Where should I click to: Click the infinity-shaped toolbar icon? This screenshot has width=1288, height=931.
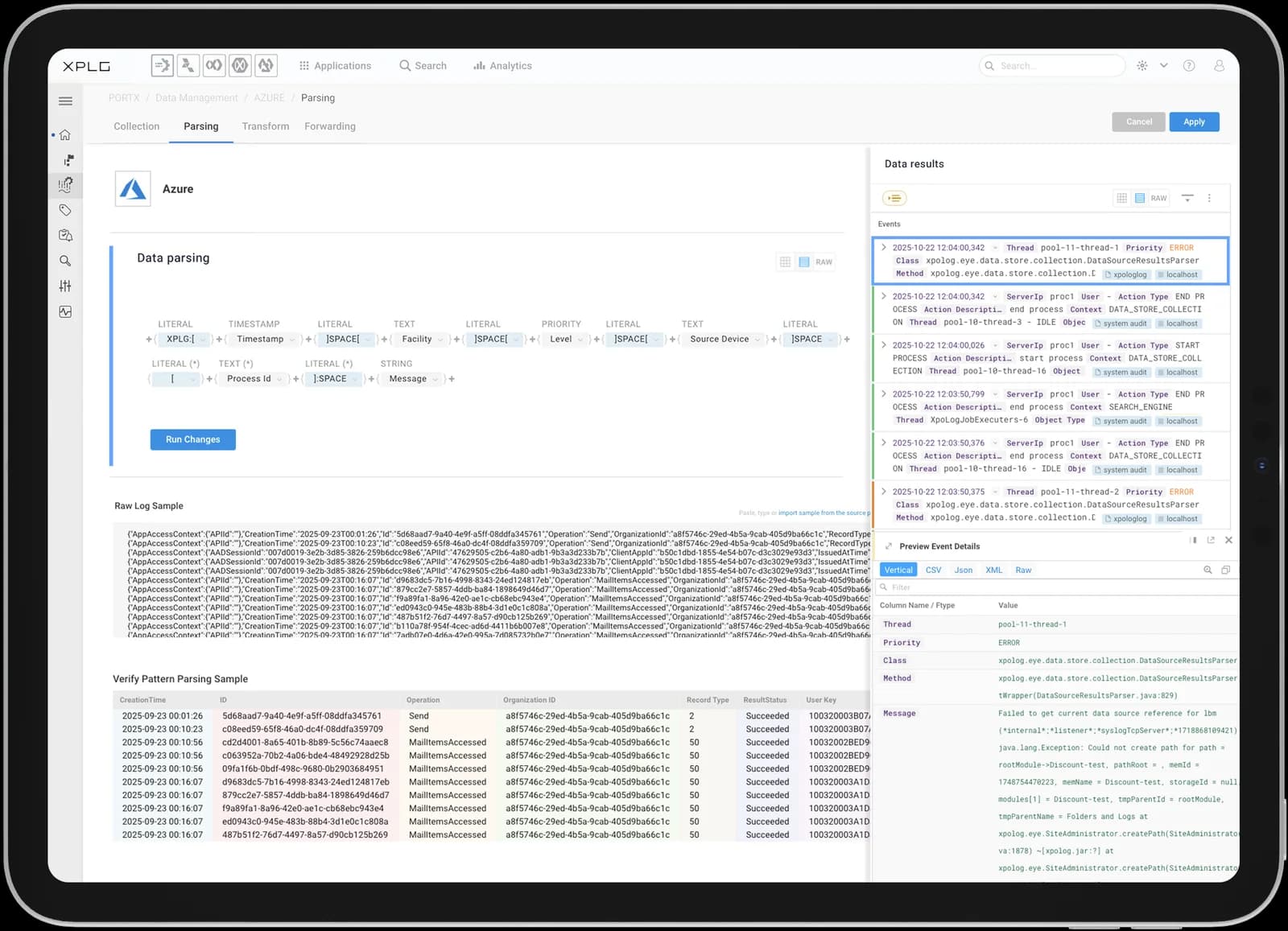213,65
